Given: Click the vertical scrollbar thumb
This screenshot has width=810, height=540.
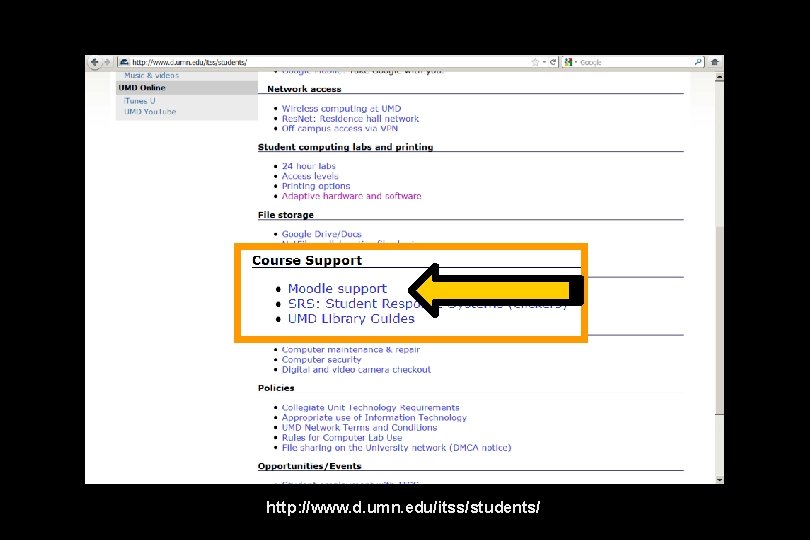Looking at the screenshot, I should pos(719,320).
